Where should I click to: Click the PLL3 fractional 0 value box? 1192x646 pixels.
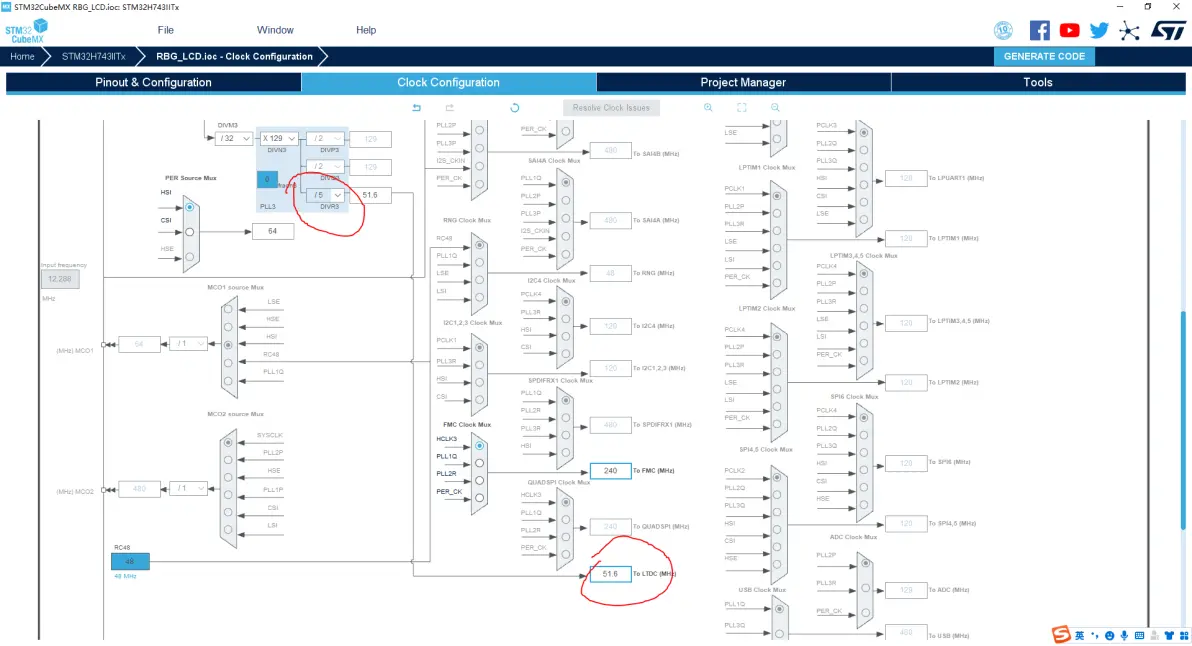267,179
